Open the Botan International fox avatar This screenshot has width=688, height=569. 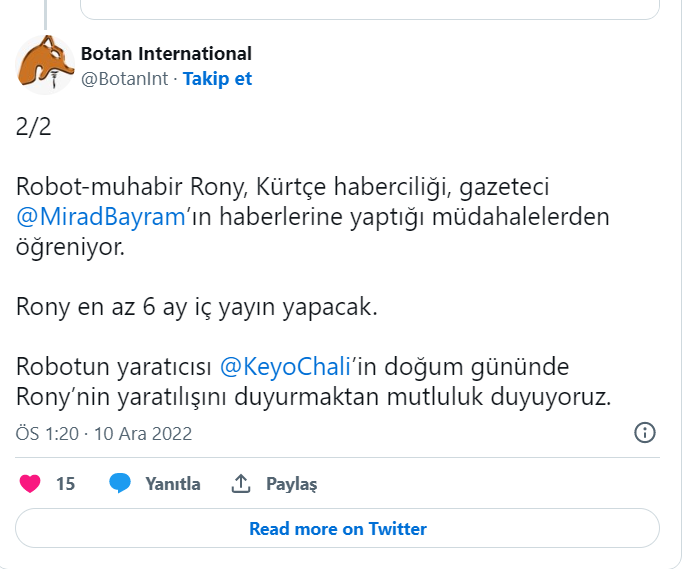click(44, 65)
